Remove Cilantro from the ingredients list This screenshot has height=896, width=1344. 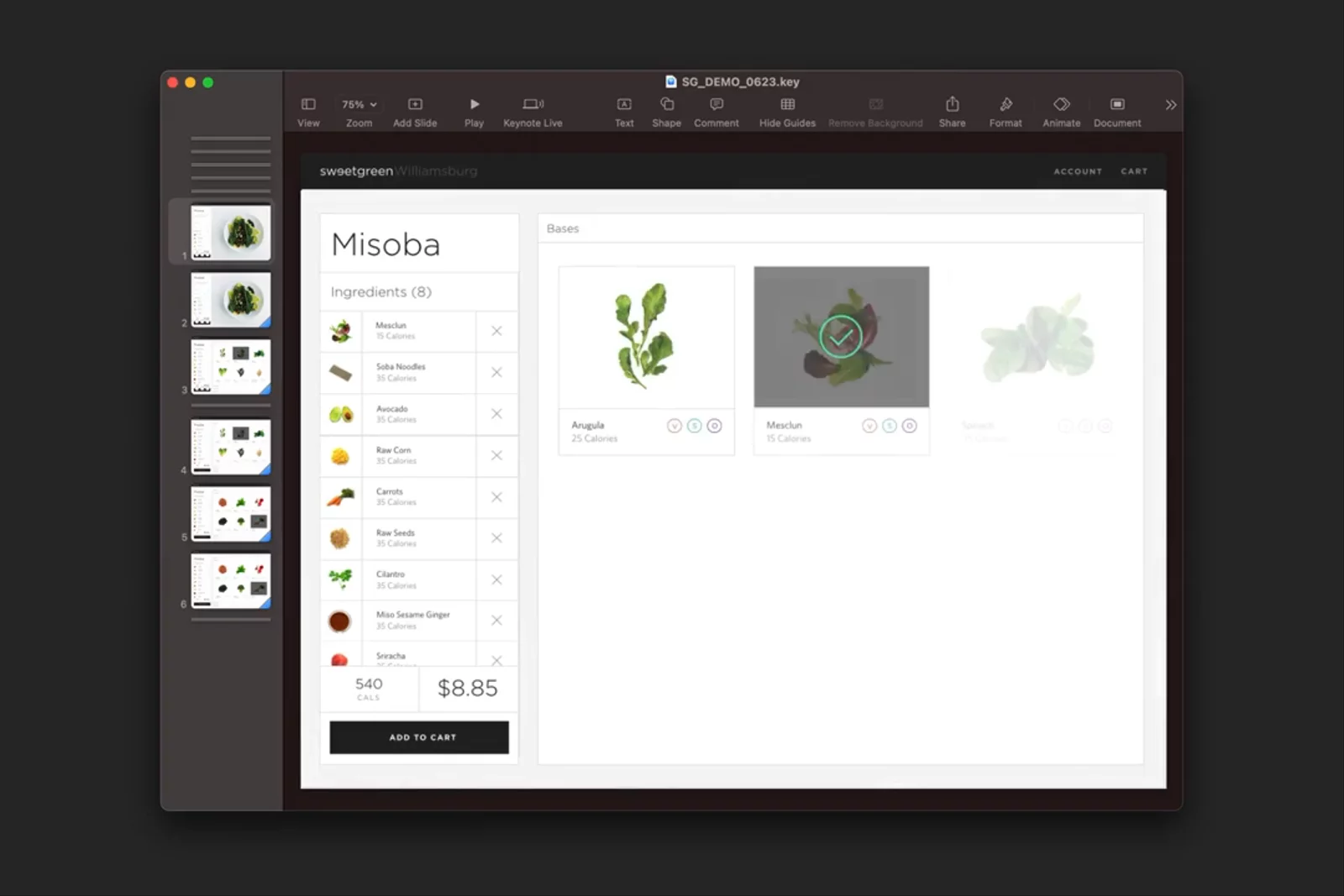click(496, 580)
